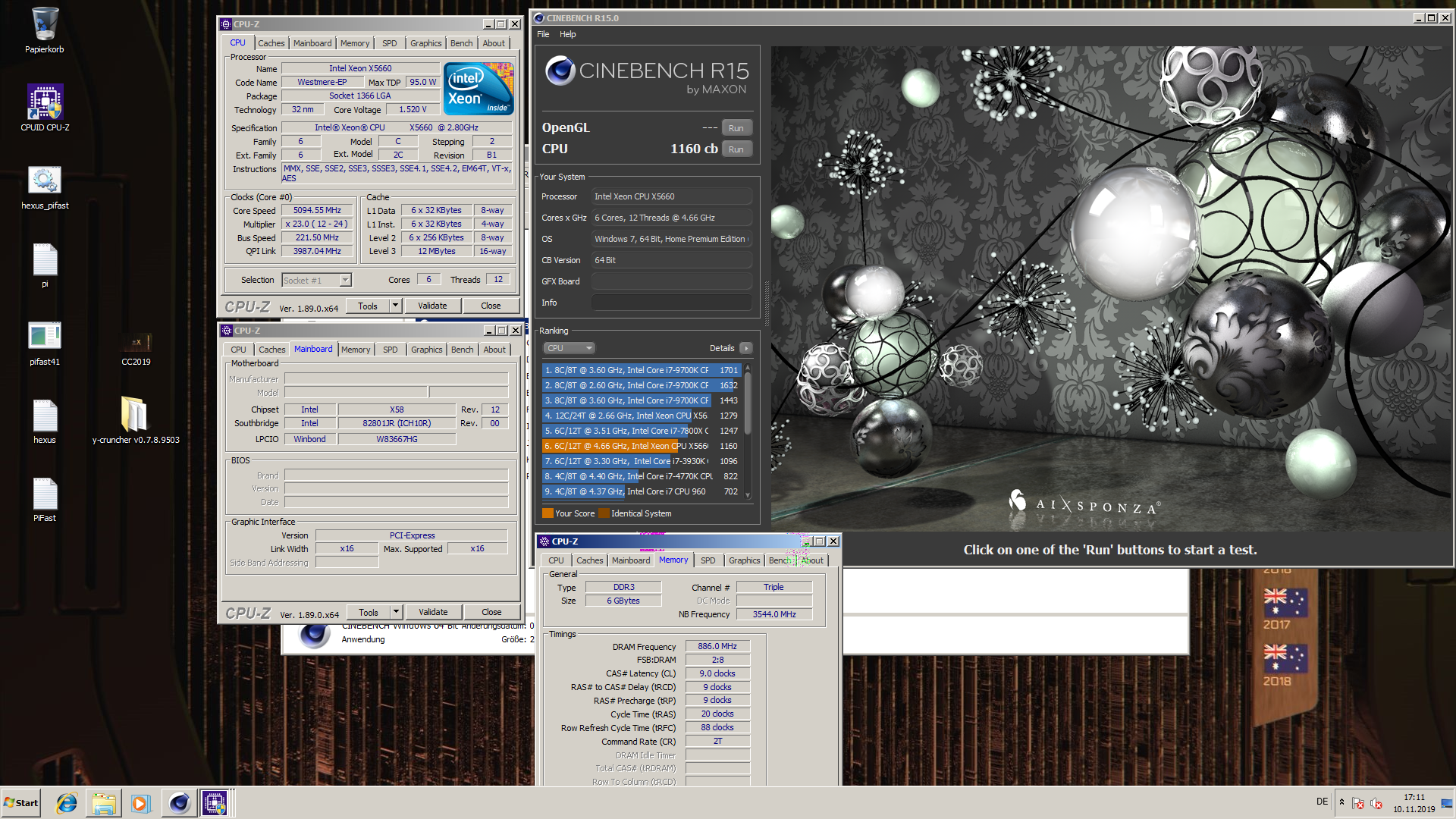Click the DRAM Frequency 886.0 MHz value

(x=717, y=646)
